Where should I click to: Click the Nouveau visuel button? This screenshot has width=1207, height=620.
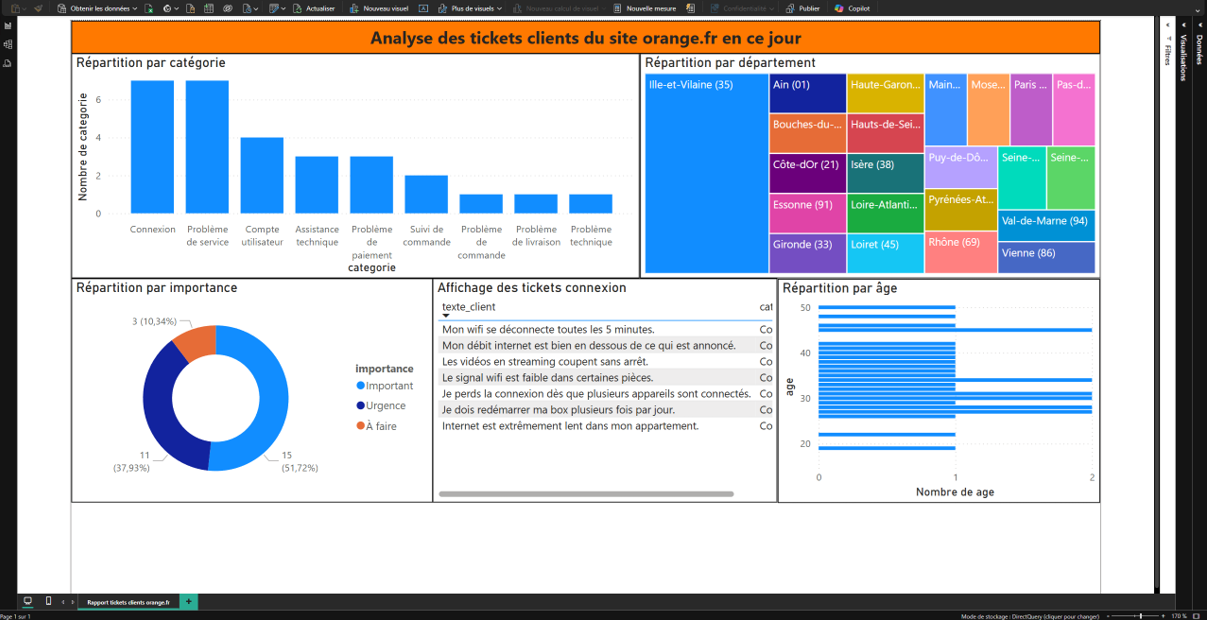[x=379, y=8]
